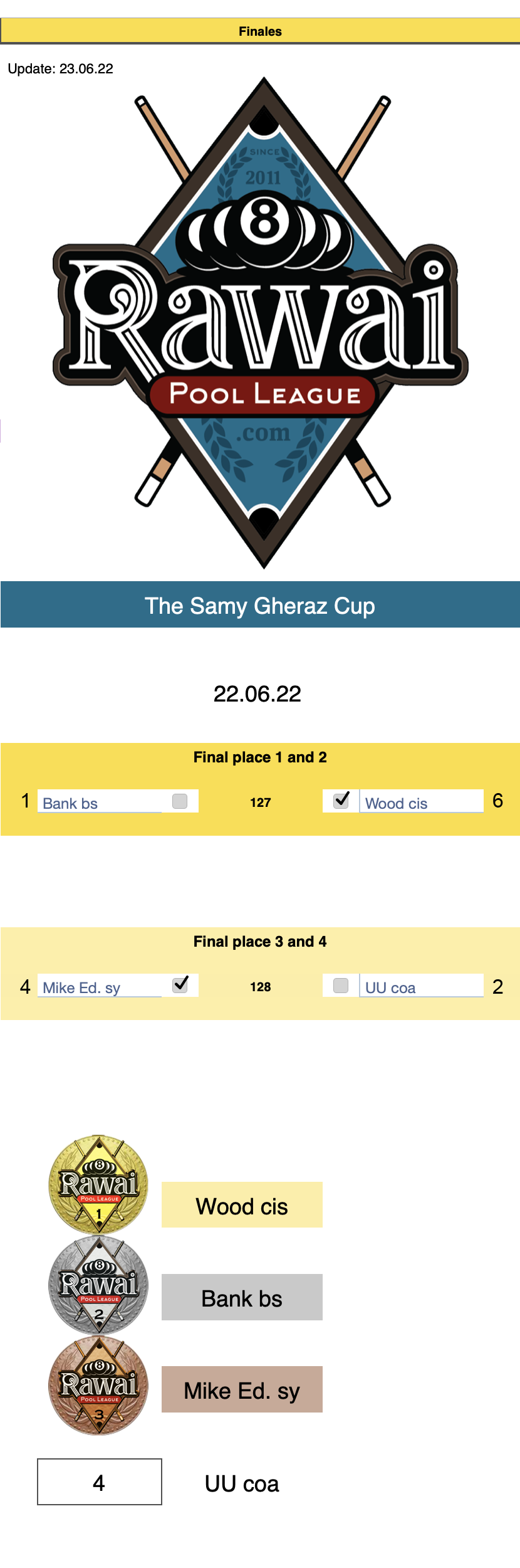Uncheck the Mike Ed. sy winner checkbox
The height and width of the screenshot is (1568, 520).
[x=180, y=984]
